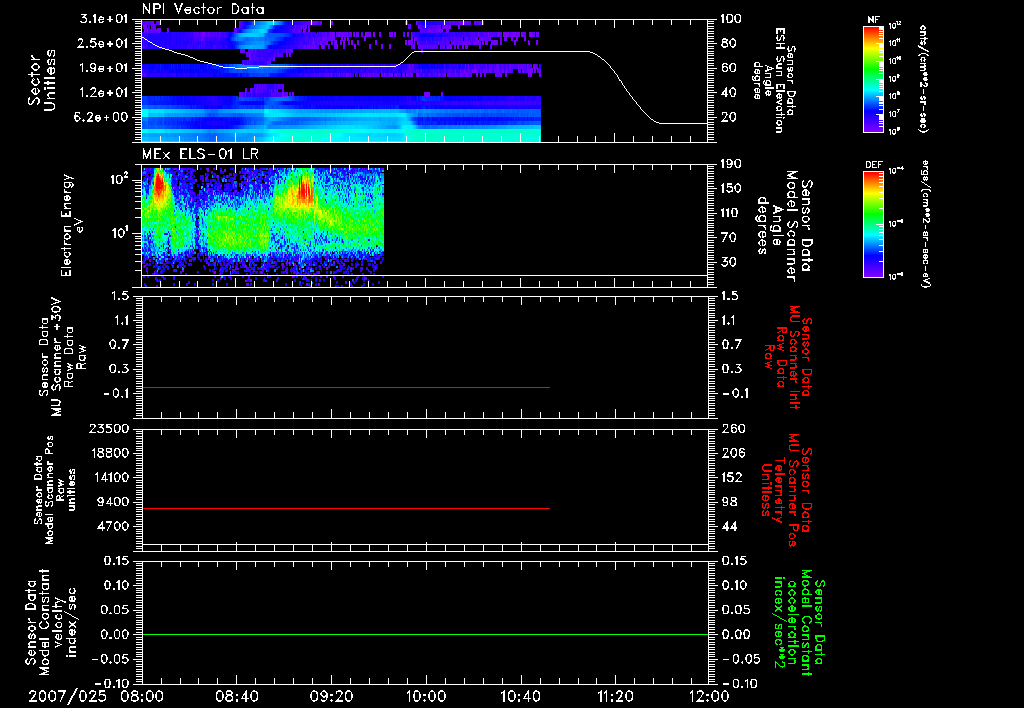Image resolution: width=1024 pixels, height=708 pixels.
Task: Click the Model Scanner Angle degrees axis title
Action: [x=784, y=226]
